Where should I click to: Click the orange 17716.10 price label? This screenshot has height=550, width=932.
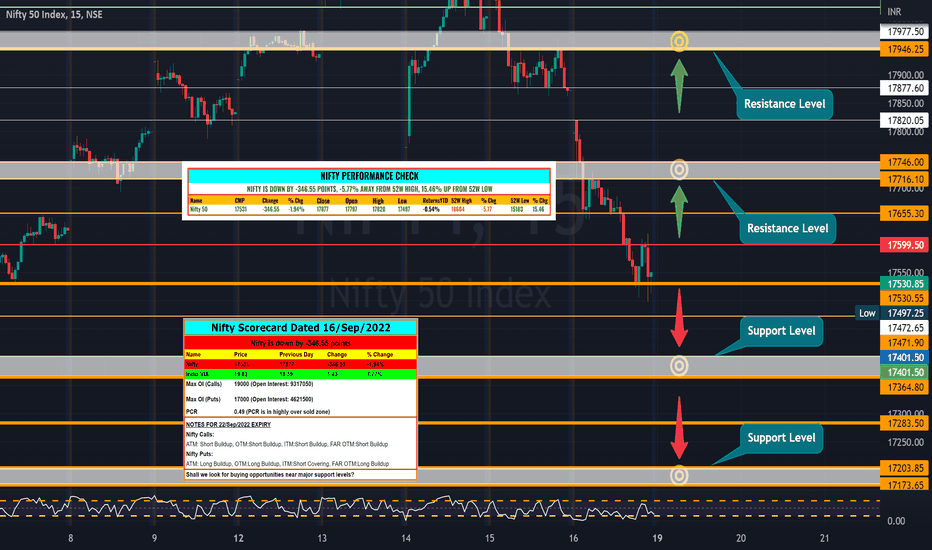tap(905, 179)
